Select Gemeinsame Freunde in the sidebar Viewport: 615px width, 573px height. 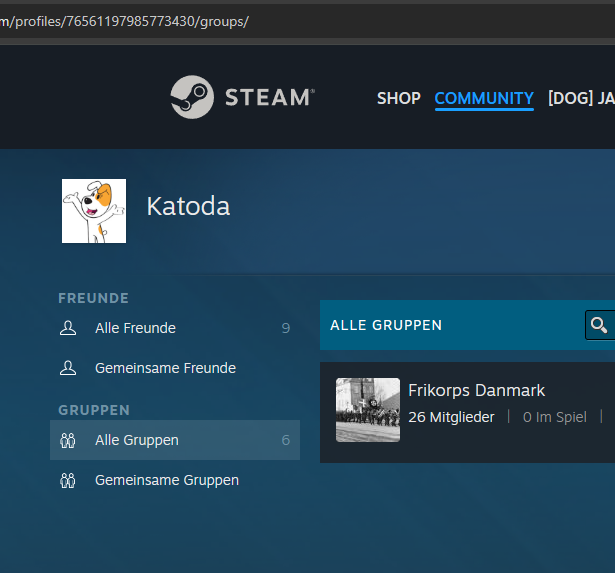(x=165, y=368)
